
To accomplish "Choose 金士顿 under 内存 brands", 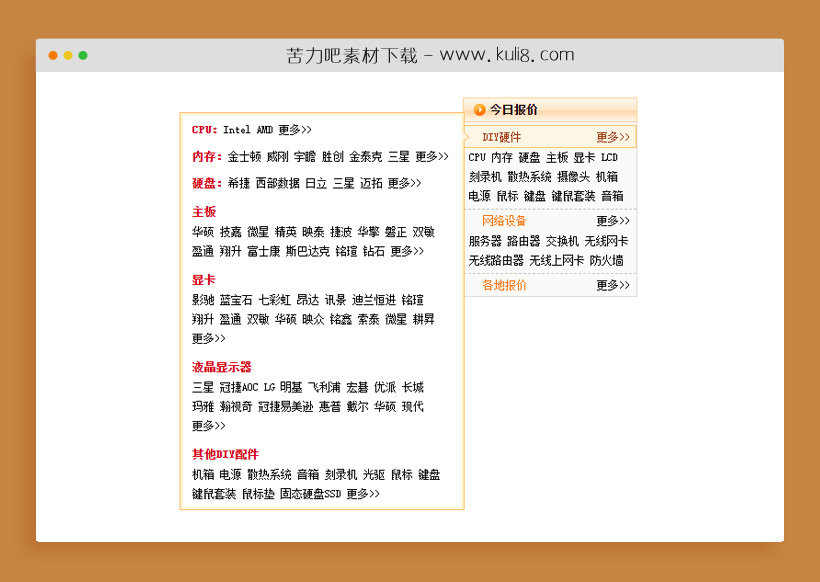I will coord(244,157).
